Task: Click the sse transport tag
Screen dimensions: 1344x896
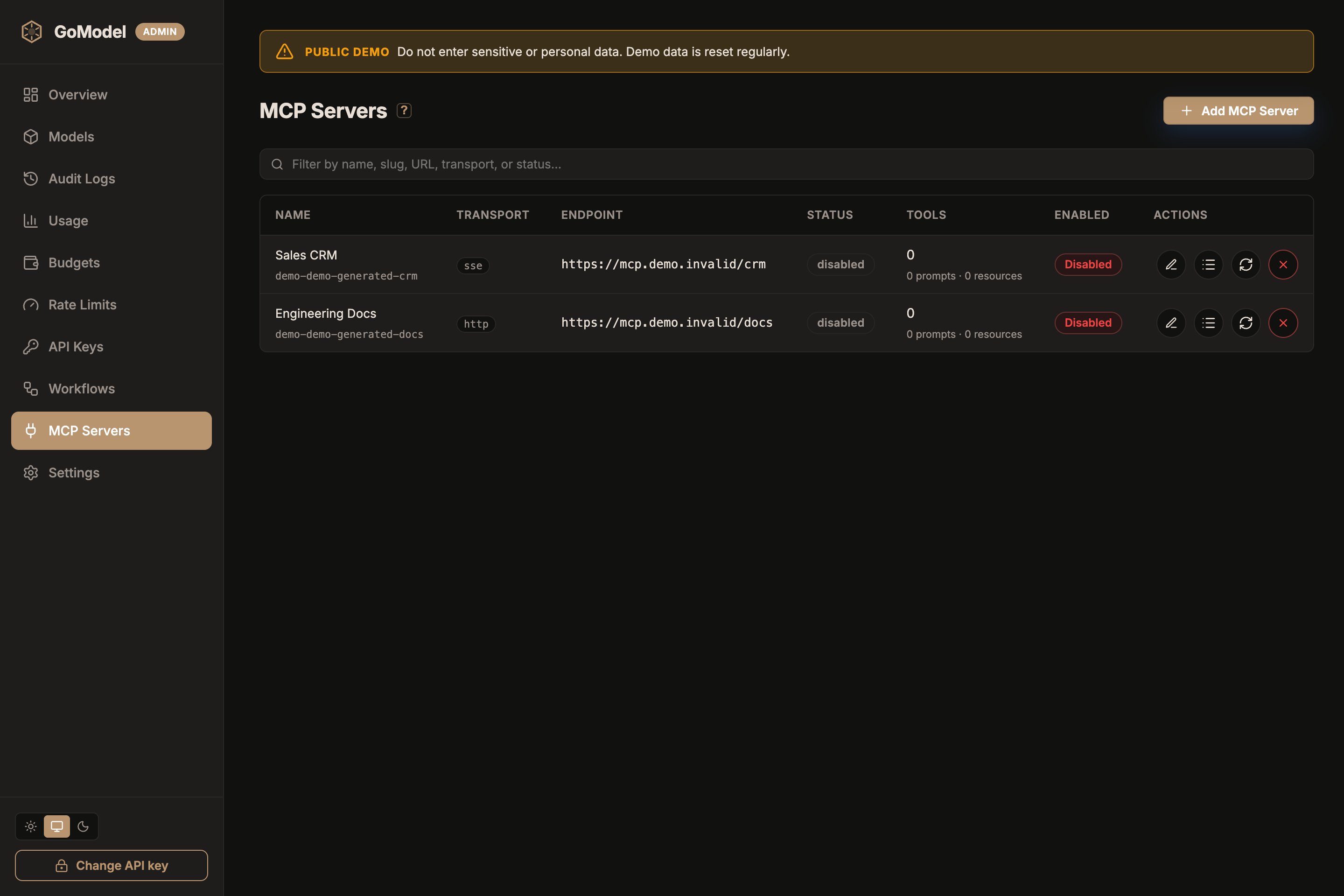Action: click(473, 266)
